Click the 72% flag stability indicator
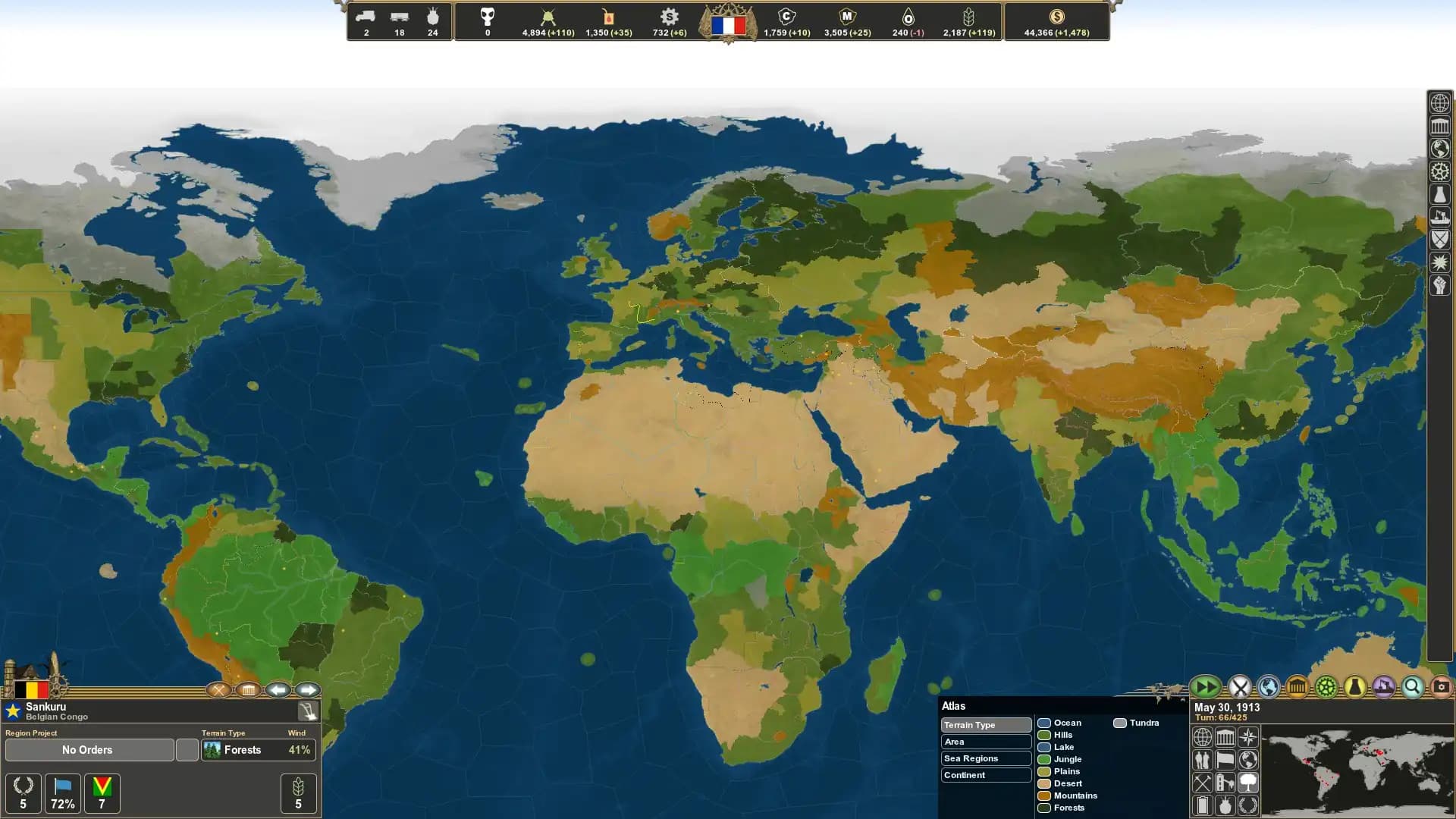 coord(62,793)
